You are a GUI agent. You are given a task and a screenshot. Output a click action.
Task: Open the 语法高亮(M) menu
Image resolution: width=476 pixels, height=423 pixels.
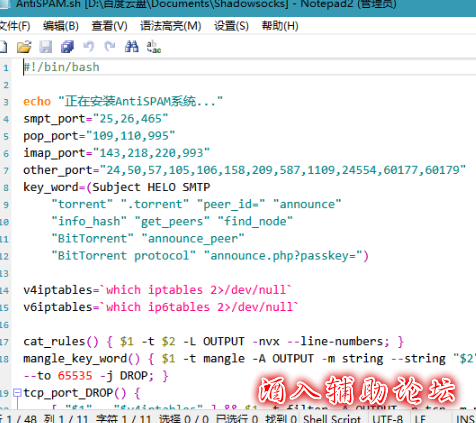(170, 26)
